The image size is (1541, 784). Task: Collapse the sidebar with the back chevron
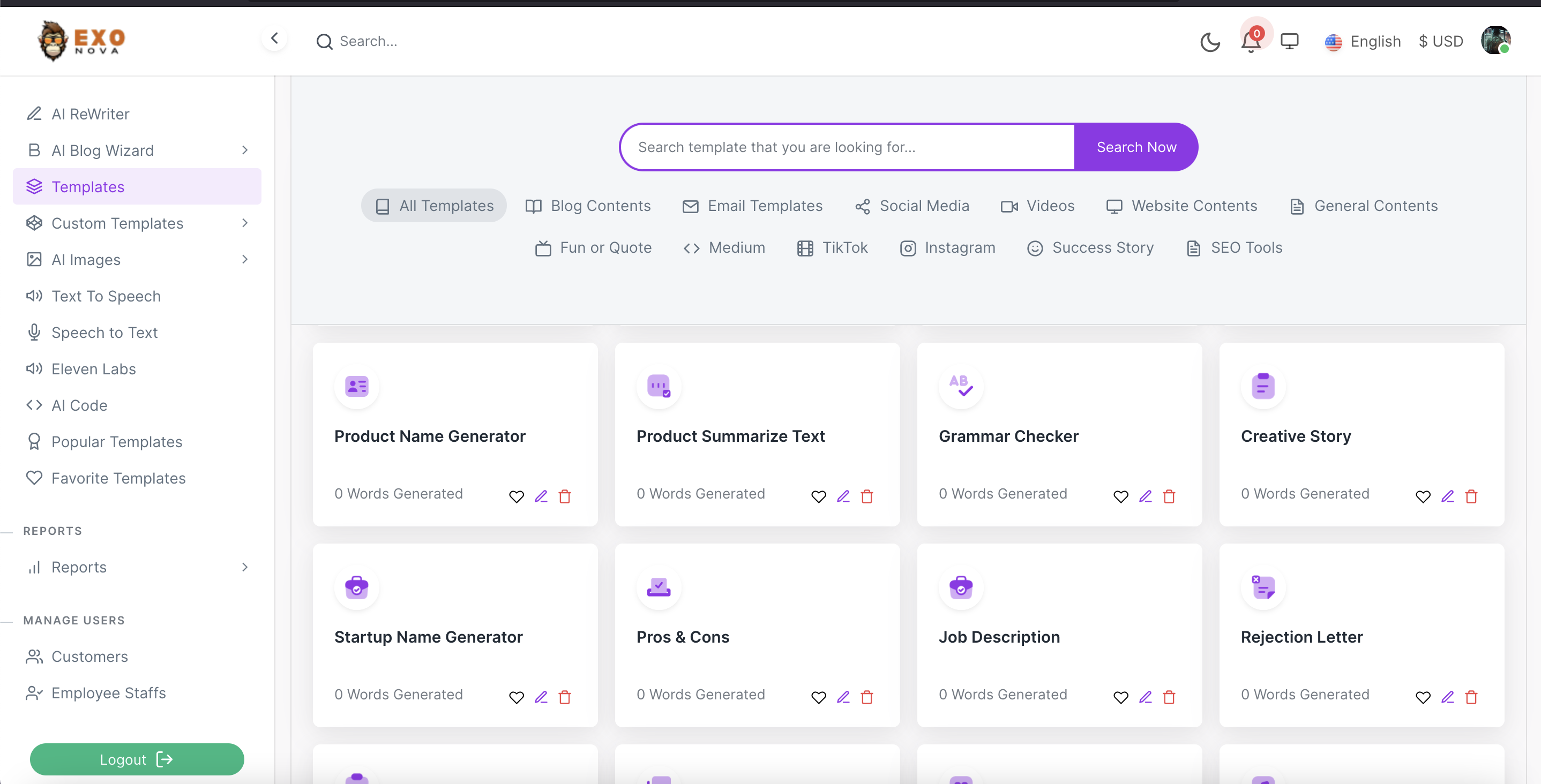click(x=274, y=39)
